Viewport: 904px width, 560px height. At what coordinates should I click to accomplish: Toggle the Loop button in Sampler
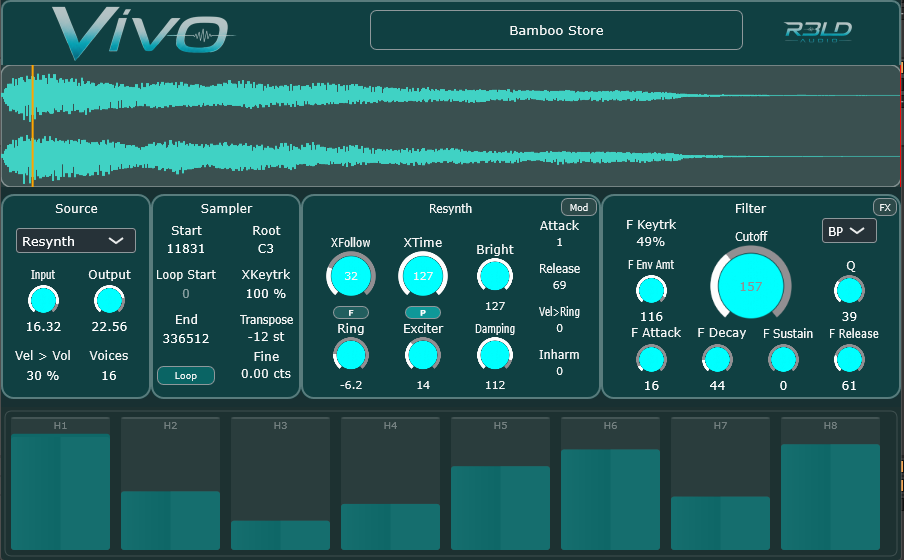(x=186, y=375)
